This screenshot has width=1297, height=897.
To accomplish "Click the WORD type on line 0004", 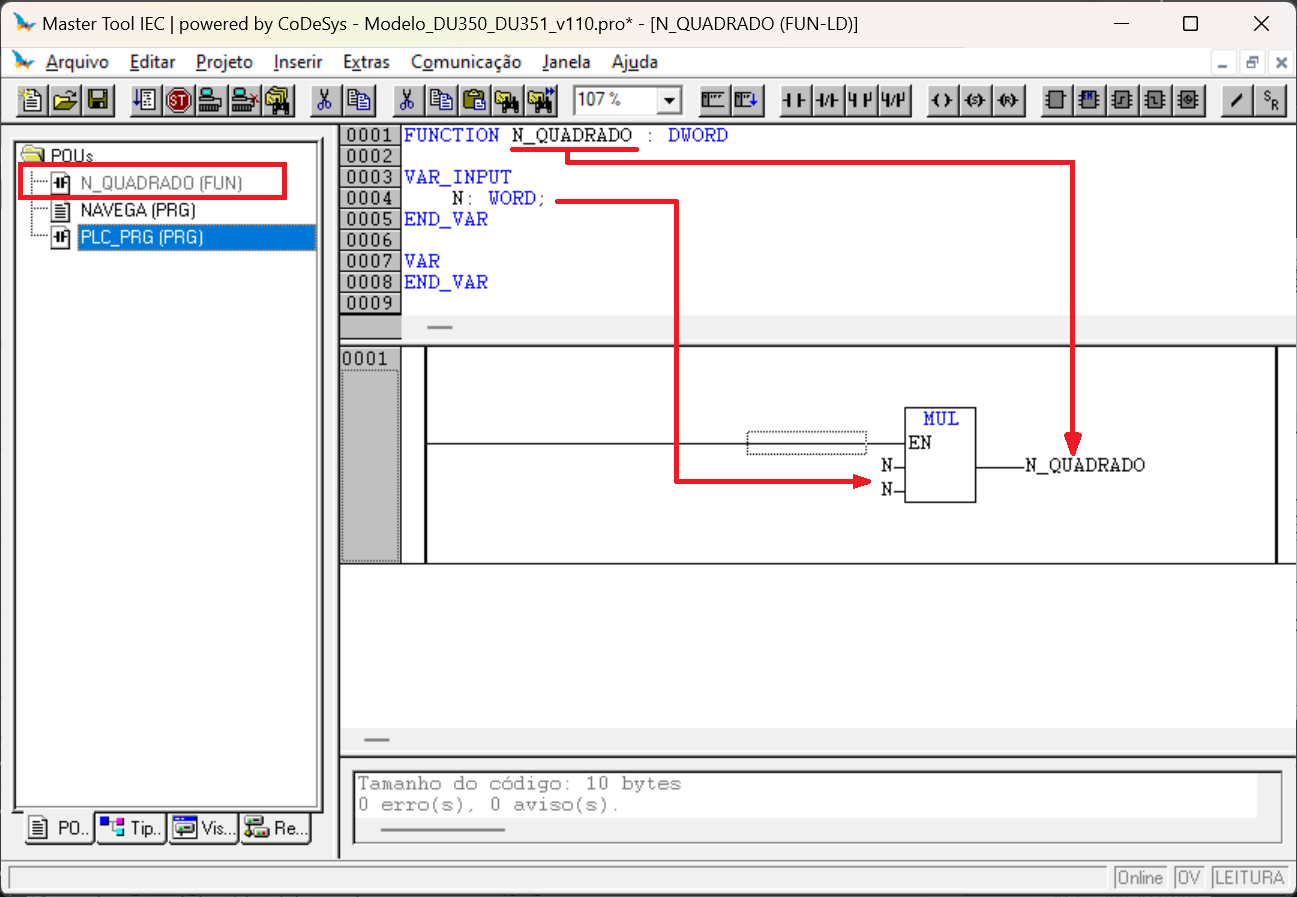I will tap(512, 198).
